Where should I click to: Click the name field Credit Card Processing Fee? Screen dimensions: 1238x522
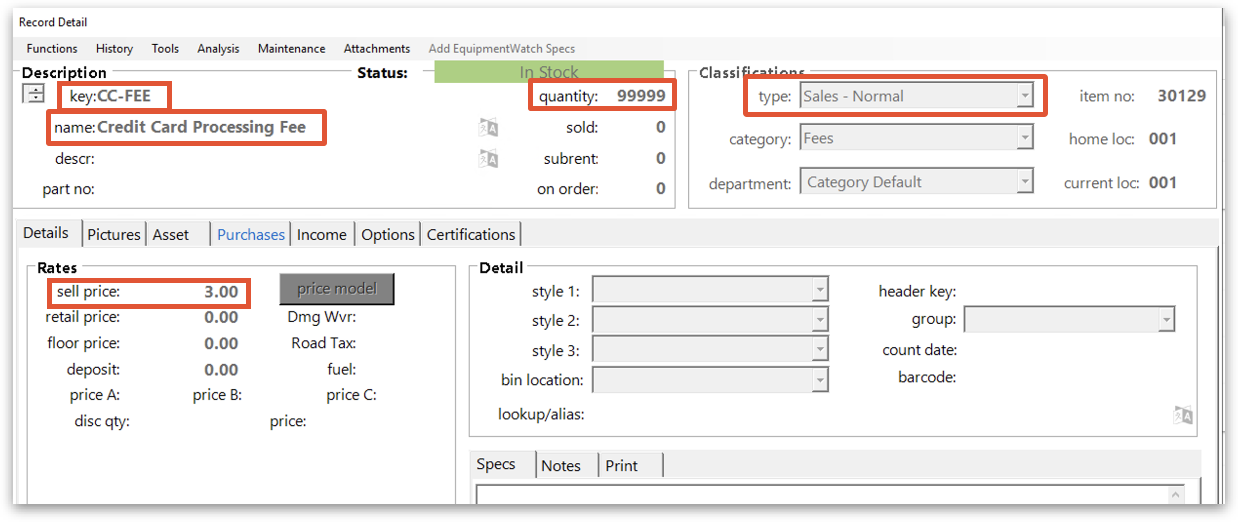pyautogui.click(x=202, y=127)
